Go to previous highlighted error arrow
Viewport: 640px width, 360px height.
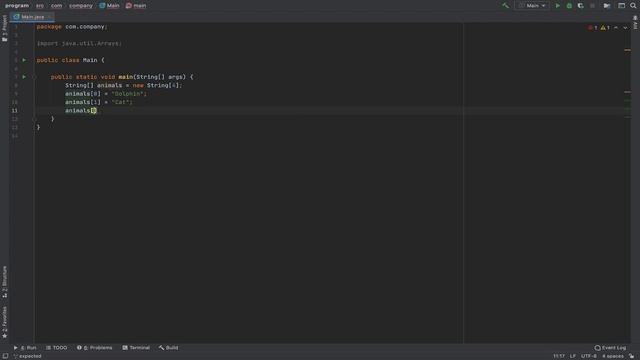click(616, 27)
